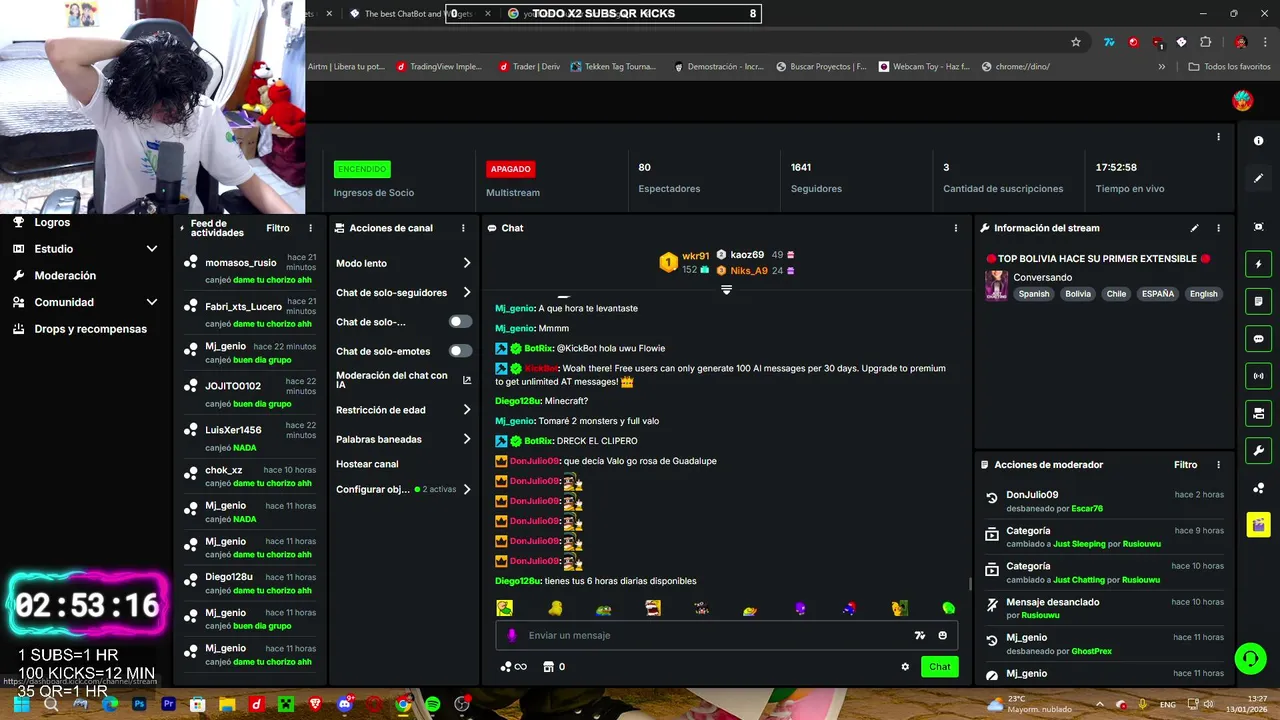
Task: Collapse chat leaderboard arrow
Action: click(x=726, y=290)
